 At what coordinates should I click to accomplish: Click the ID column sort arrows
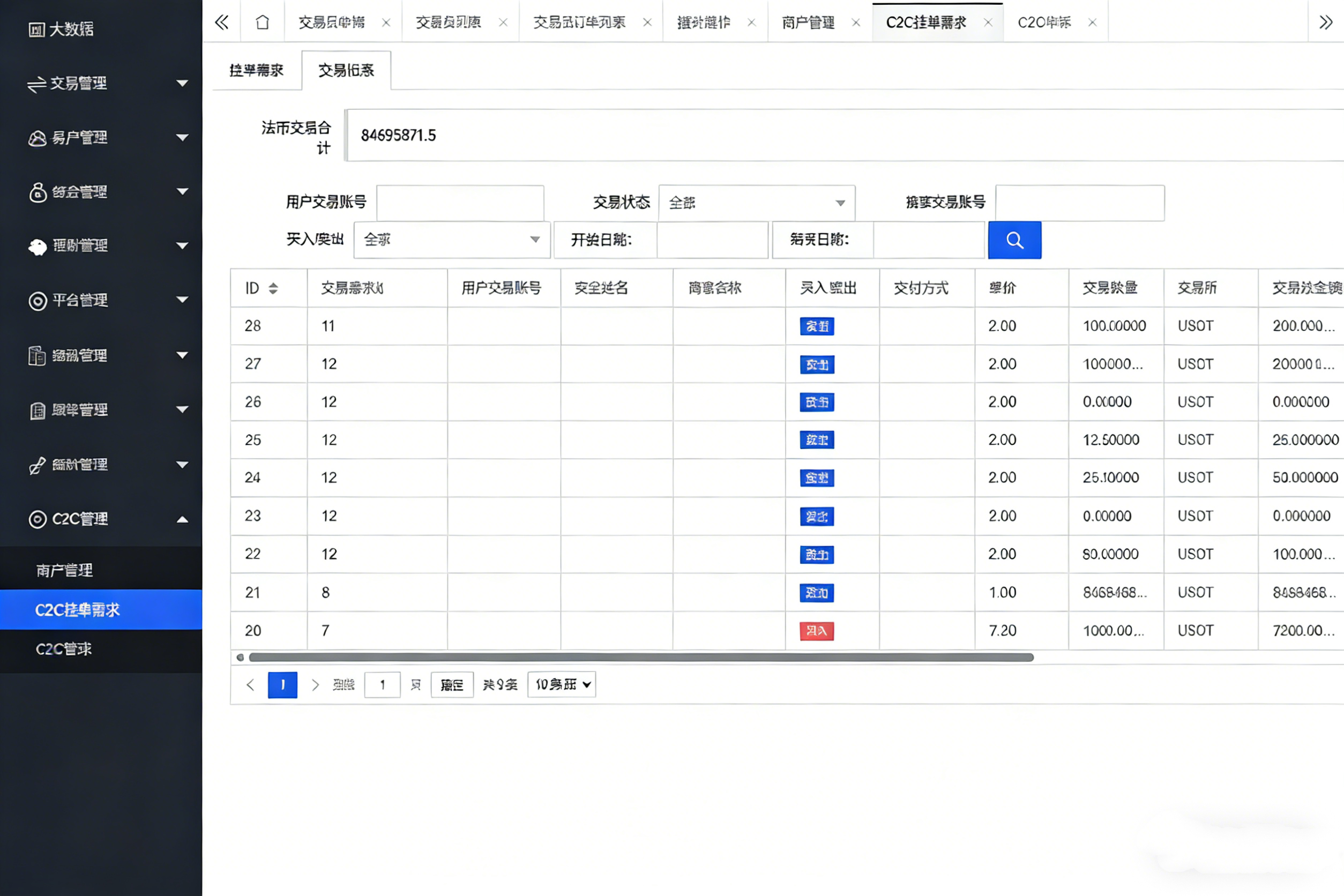[x=273, y=288]
